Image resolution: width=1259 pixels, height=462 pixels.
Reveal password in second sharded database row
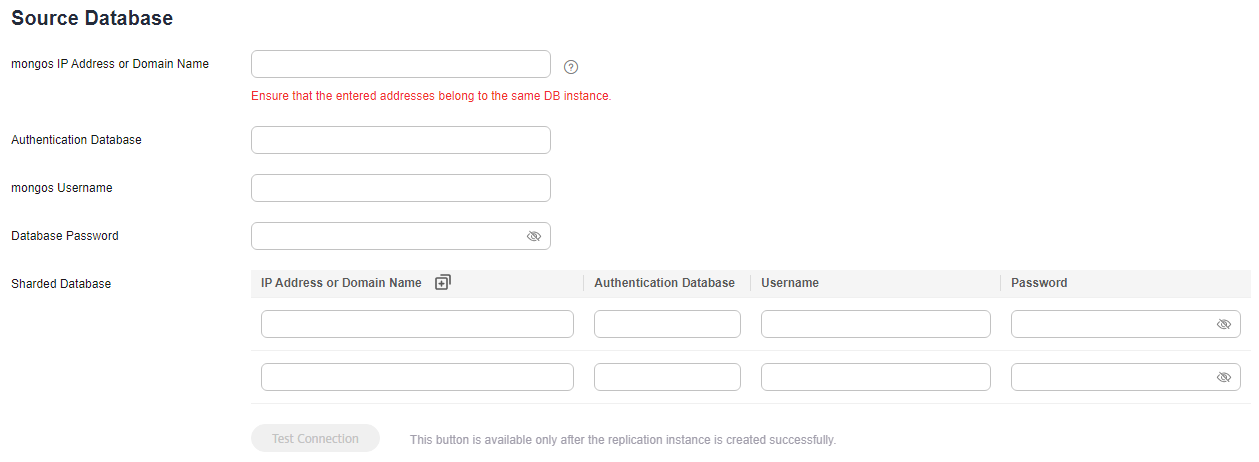click(1223, 377)
